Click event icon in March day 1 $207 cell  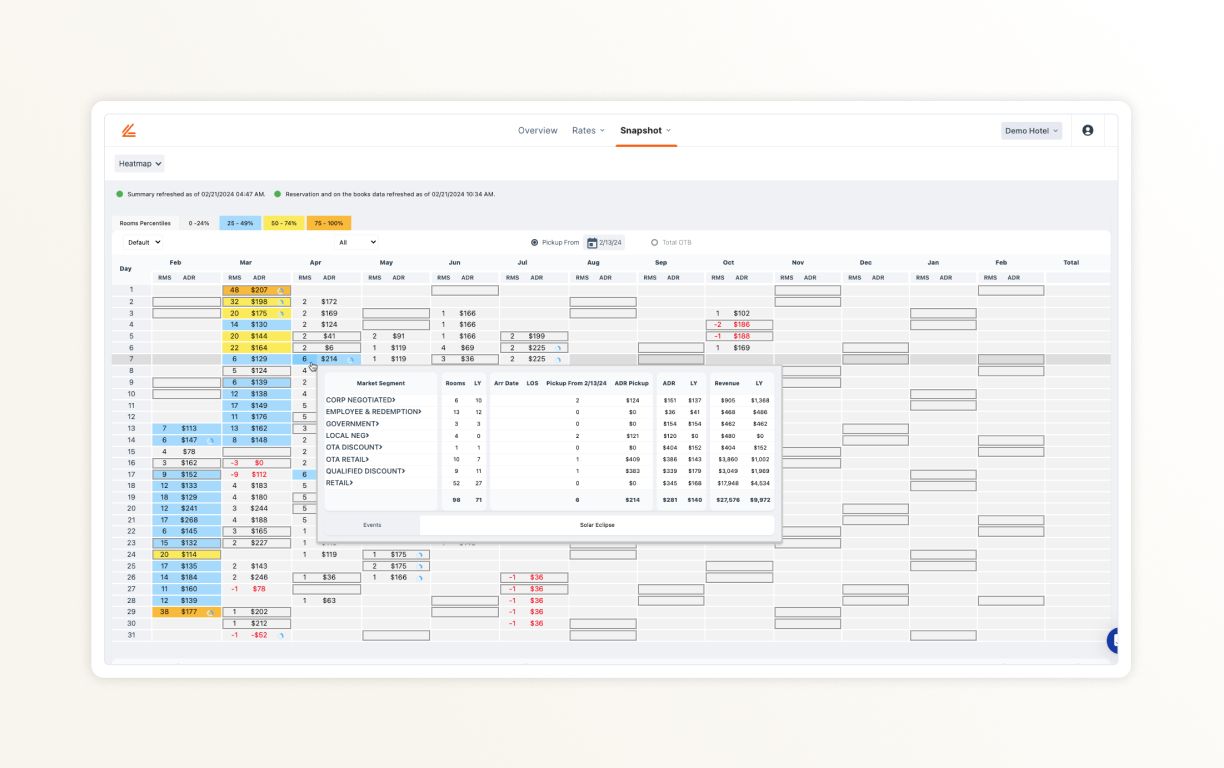282,290
